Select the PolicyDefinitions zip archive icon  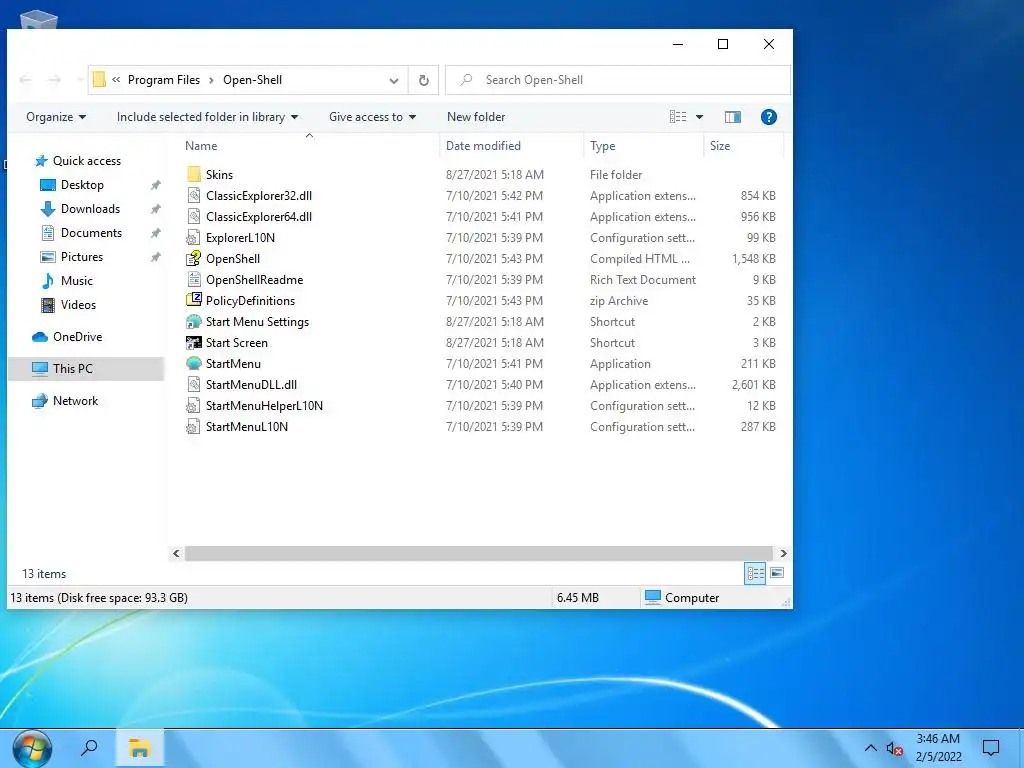(193, 300)
